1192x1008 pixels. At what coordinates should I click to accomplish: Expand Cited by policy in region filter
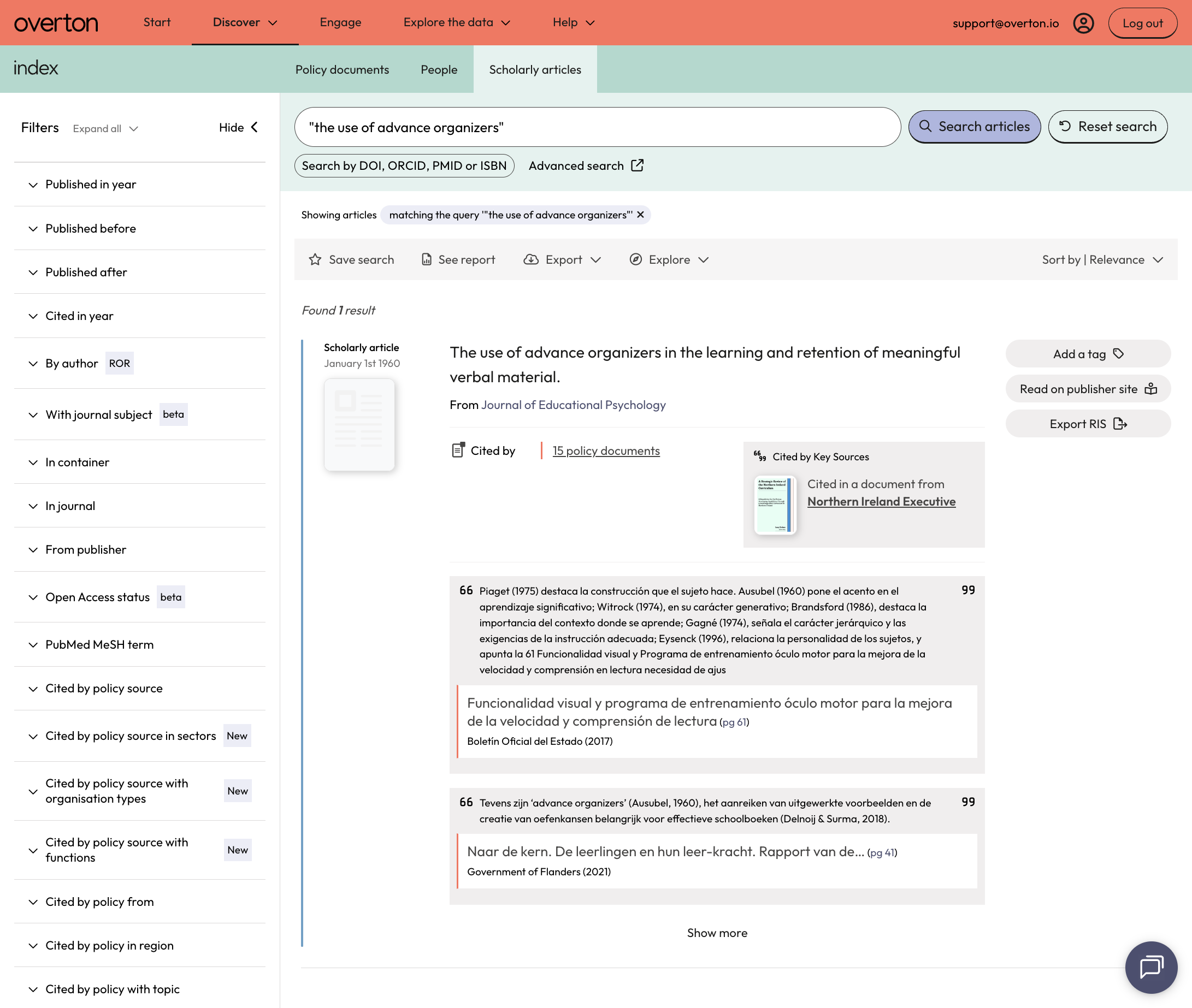pyautogui.click(x=139, y=946)
